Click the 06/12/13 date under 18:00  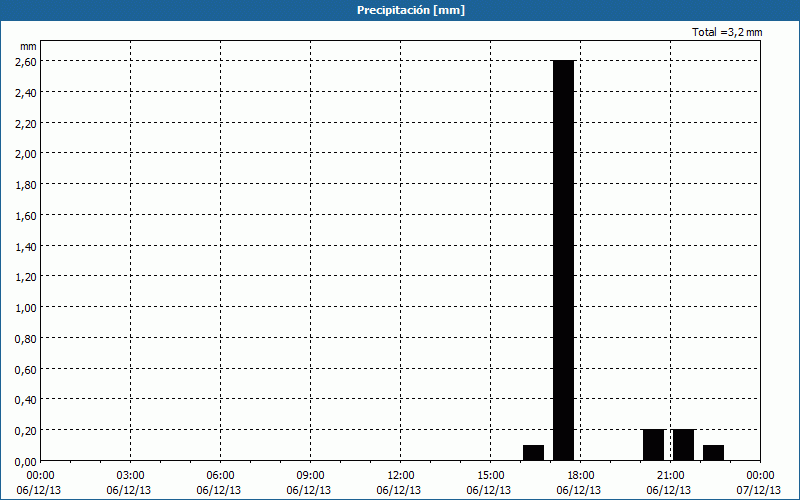point(579,490)
